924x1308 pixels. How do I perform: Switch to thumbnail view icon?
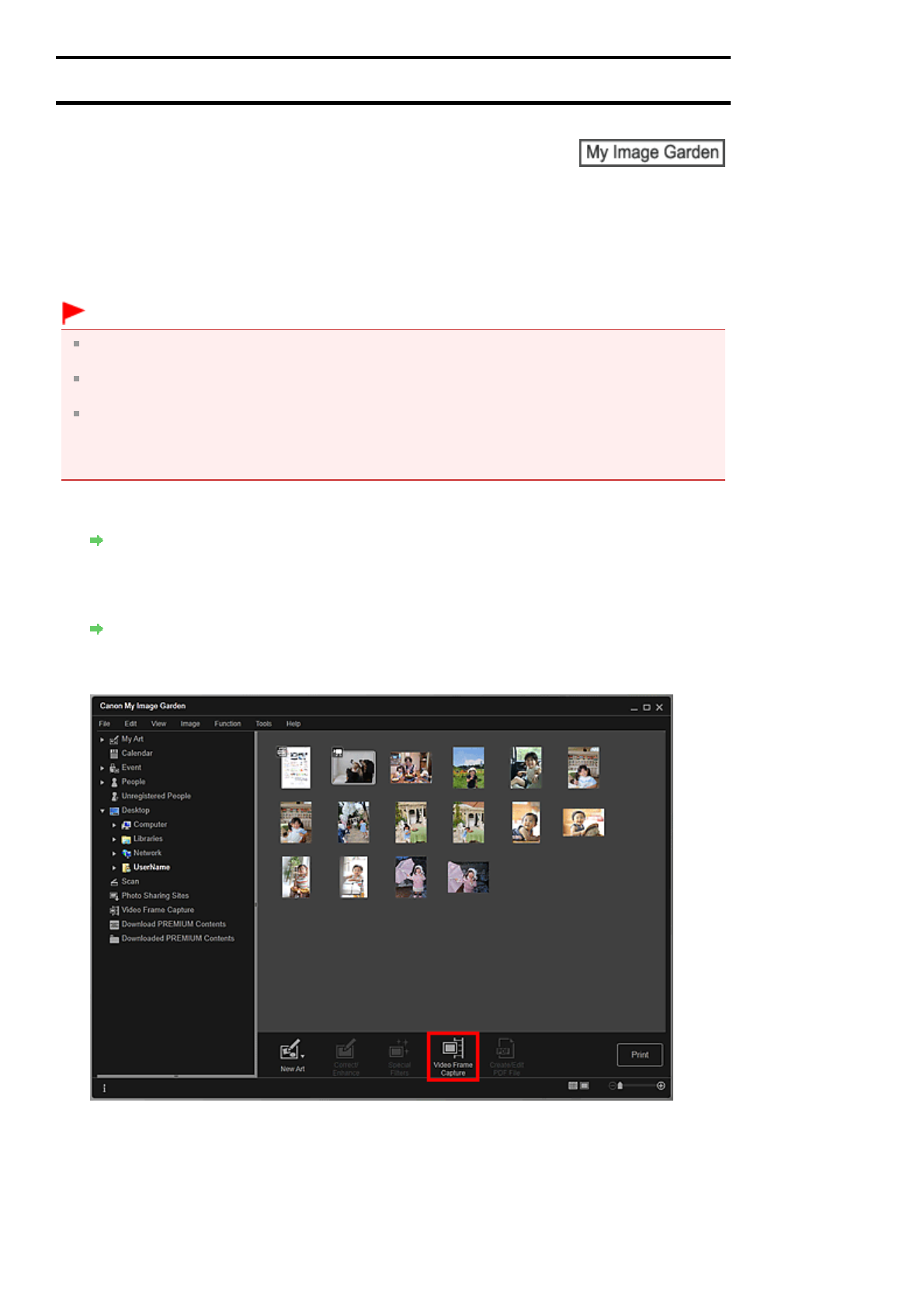[x=572, y=1086]
